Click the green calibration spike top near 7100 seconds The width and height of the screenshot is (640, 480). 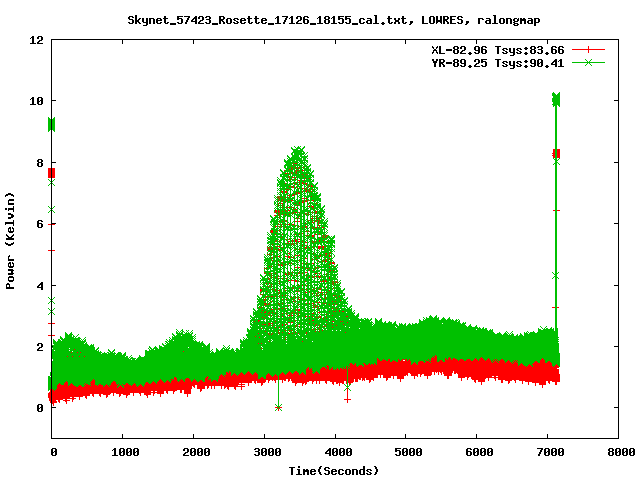(556, 100)
